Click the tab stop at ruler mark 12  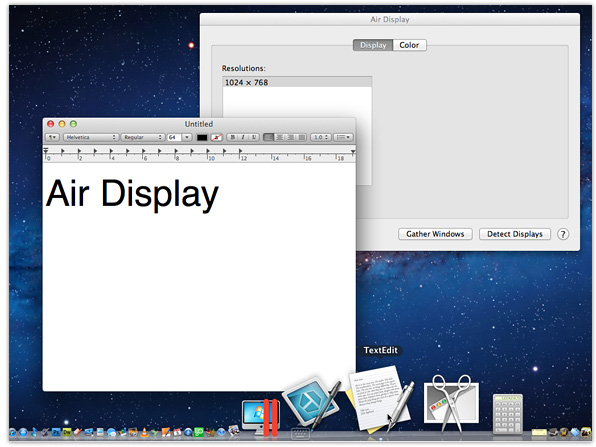pyautogui.click(x=241, y=151)
